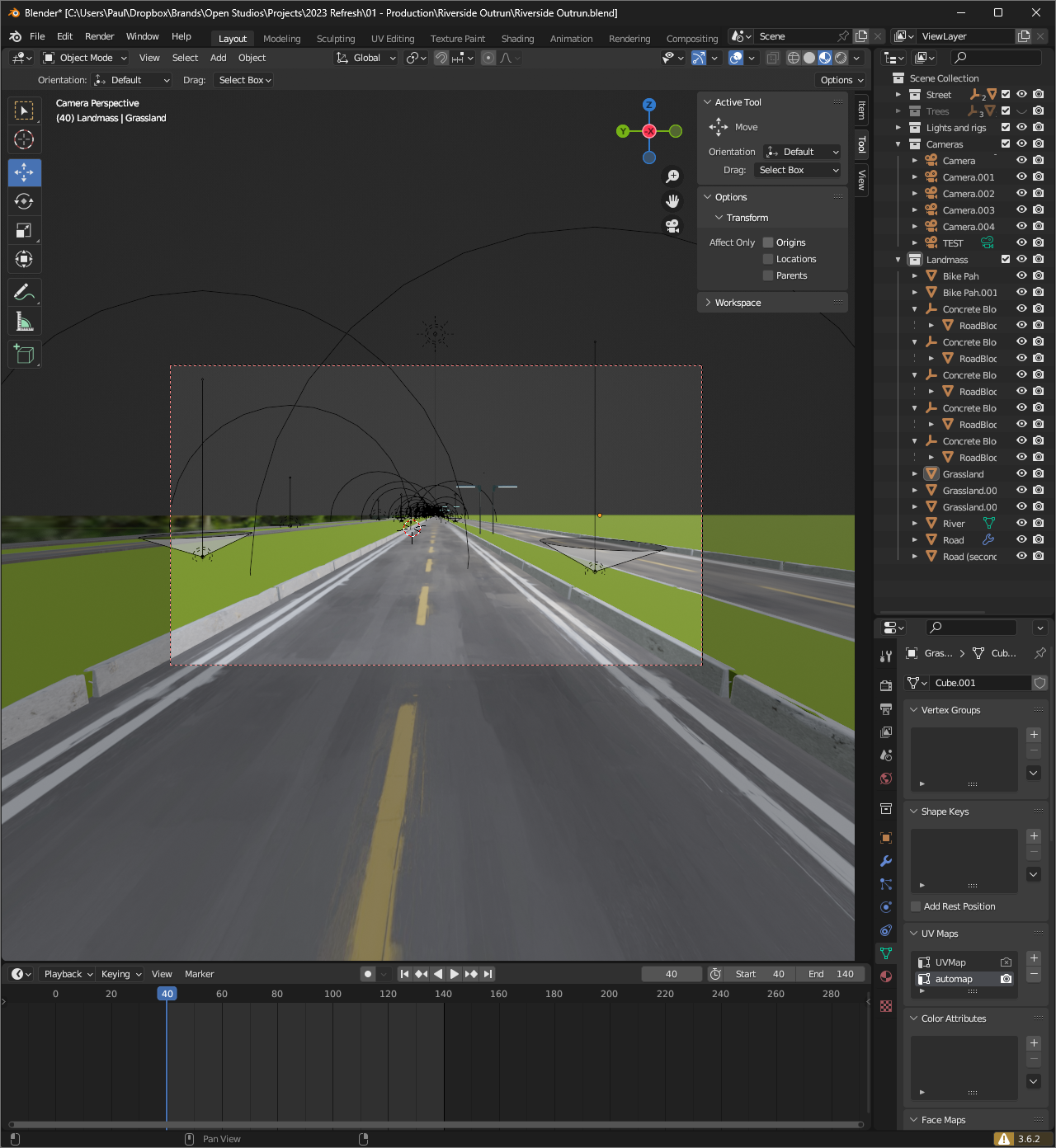Select the automap UV map entry

click(954, 979)
